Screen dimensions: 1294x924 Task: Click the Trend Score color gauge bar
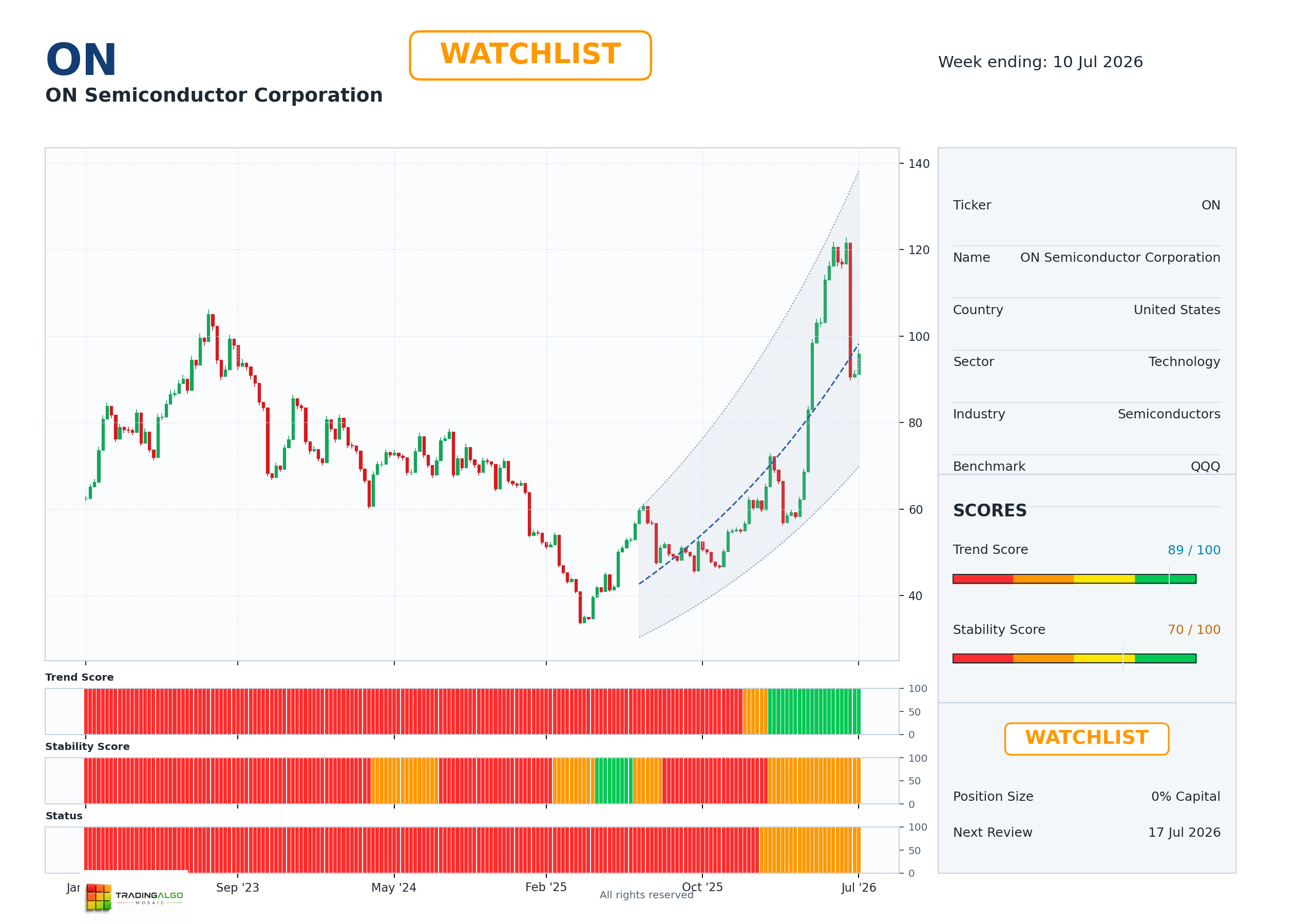1074,579
